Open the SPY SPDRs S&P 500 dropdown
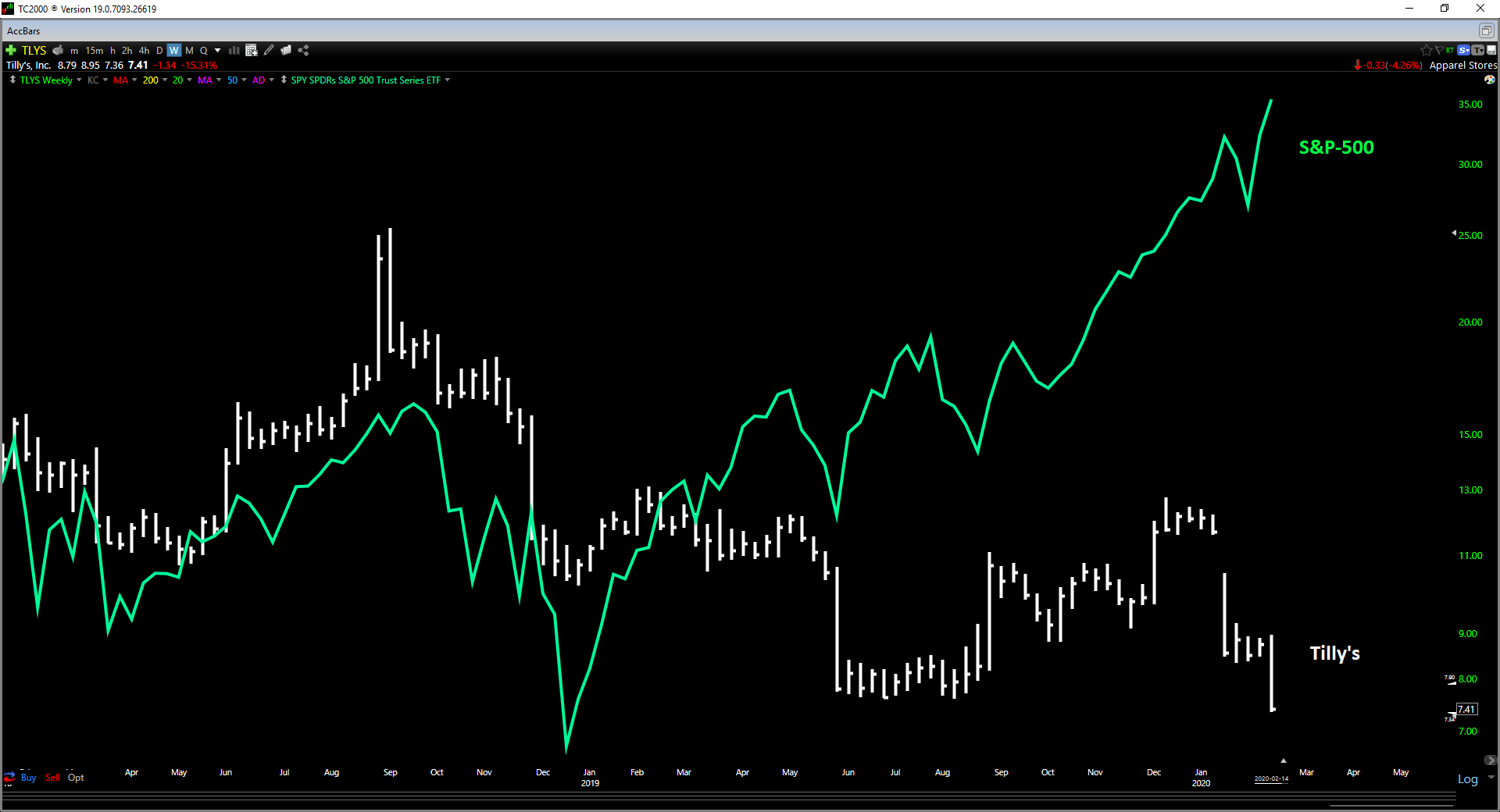Image resolution: width=1500 pixels, height=812 pixels. pos(447,80)
